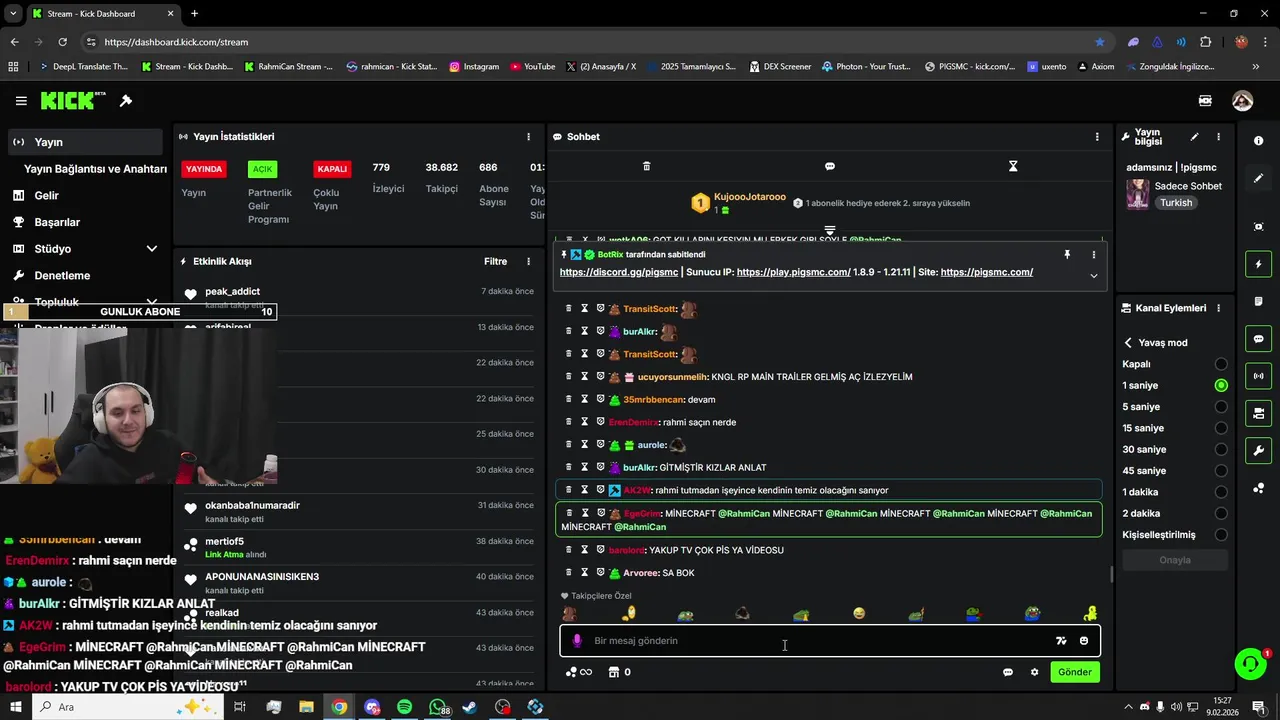Click the hourglass icon under Sohbet header
Image resolution: width=1280 pixels, height=720 pixels.
tap(1013, 166)
